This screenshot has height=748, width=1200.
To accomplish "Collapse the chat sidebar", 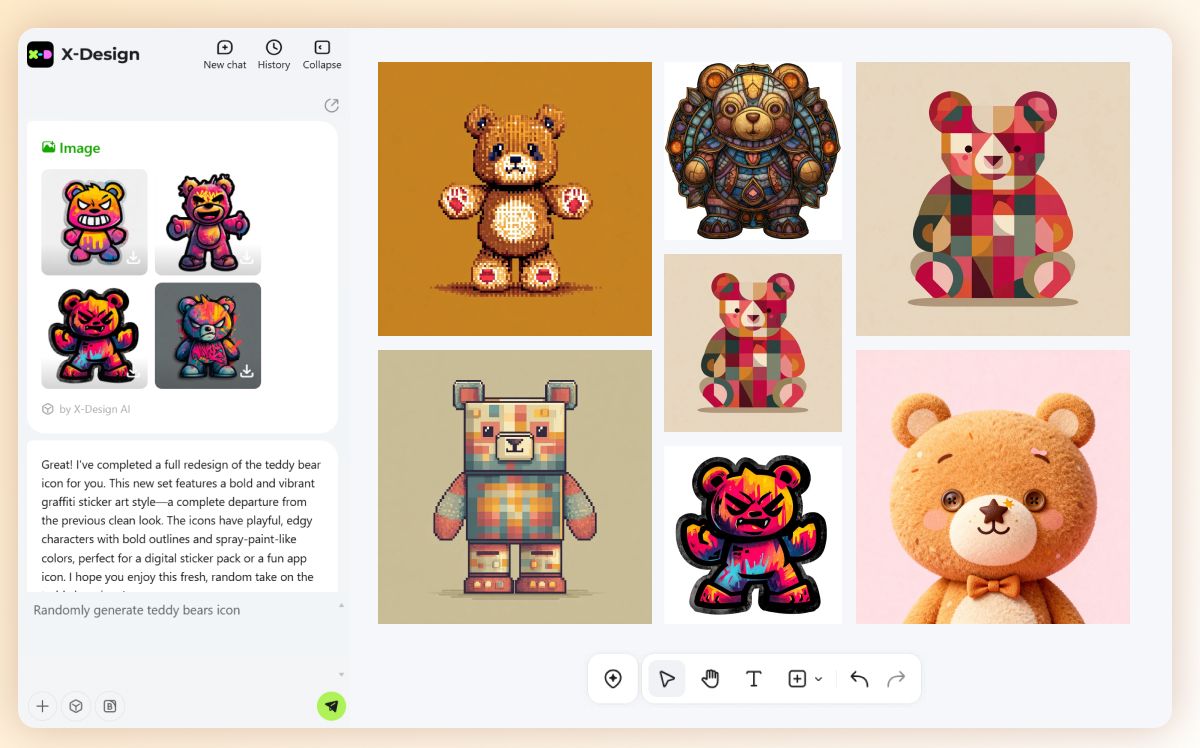I will 321,54.
